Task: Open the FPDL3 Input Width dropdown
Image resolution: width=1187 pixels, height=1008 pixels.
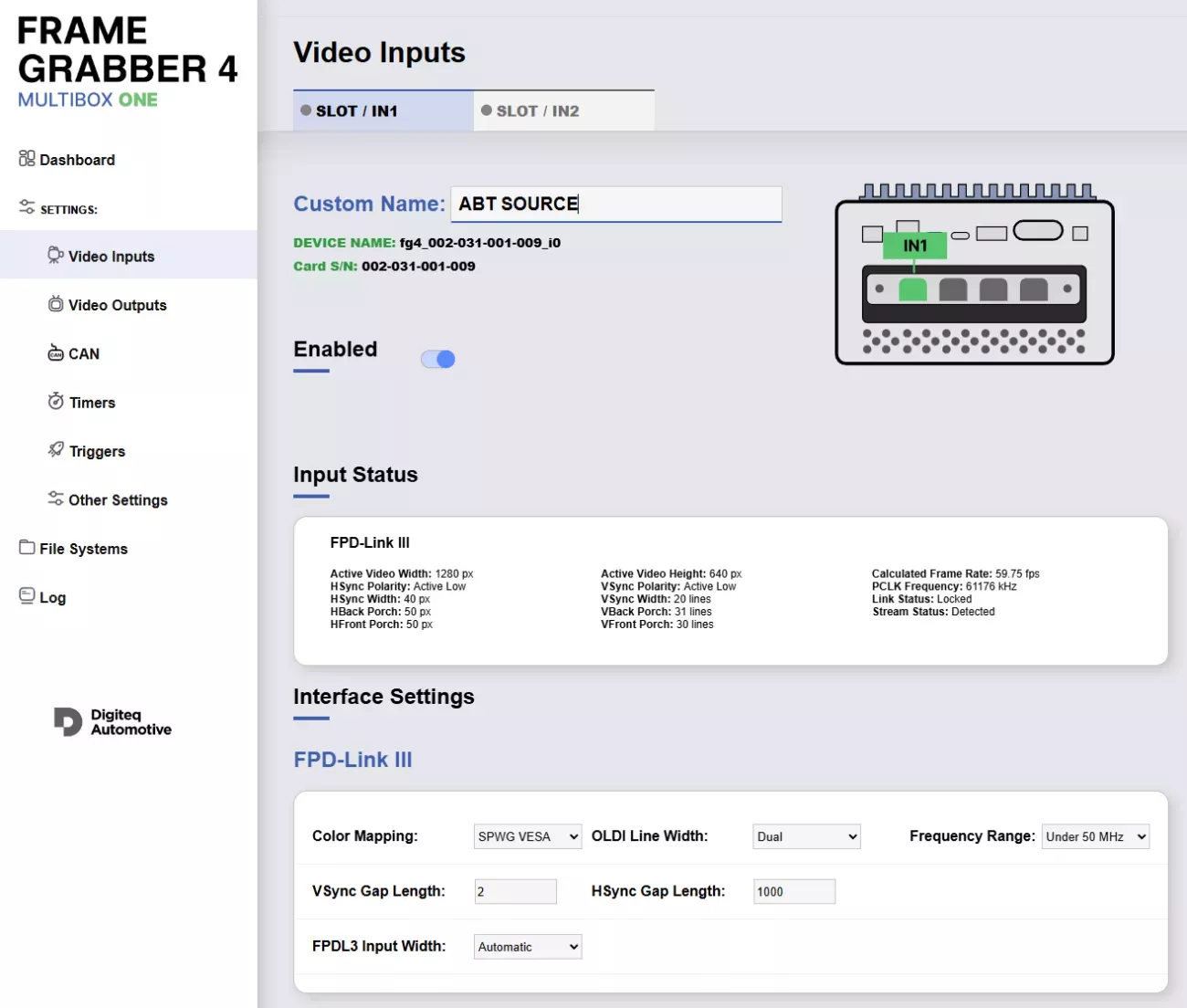Action: pos(528,947)
